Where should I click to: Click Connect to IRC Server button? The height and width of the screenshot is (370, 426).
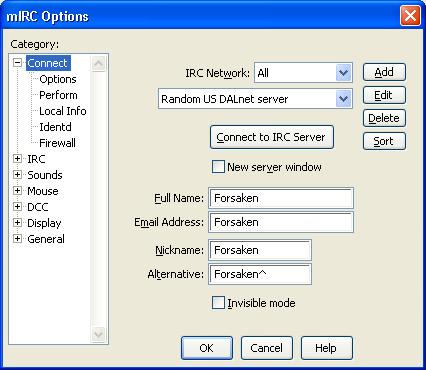(272, 137)
